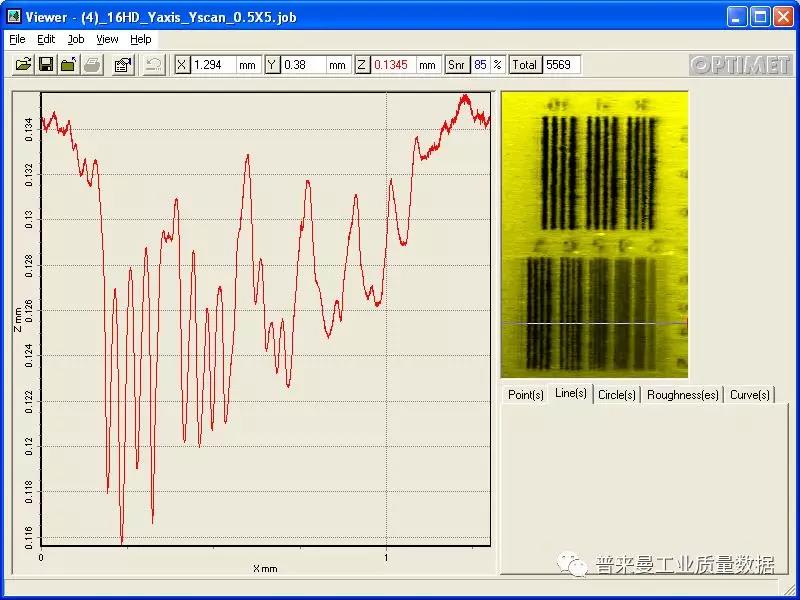Viewport: 800px width, 600px height.
Task: Click the resize grip in the status bar corner
Action: [x=788, y=588]
